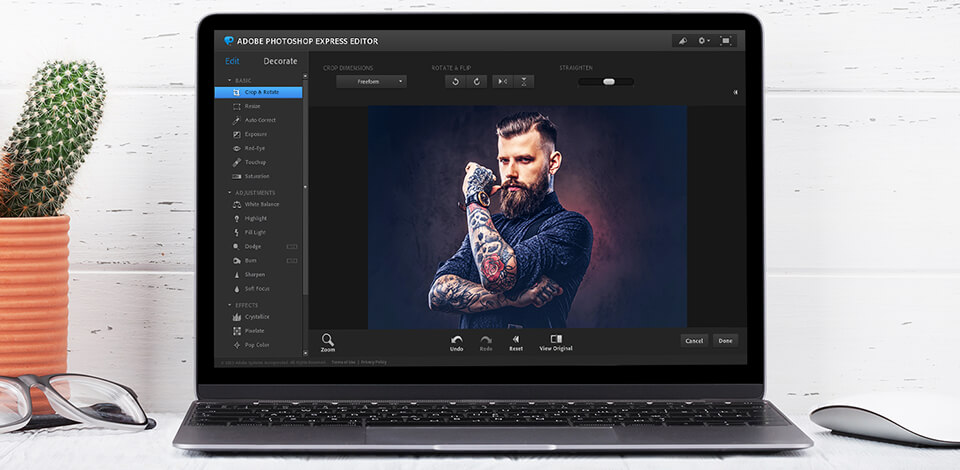Rotate image counterclockwise
The height and width of the screenshot is (470, 960).
coord(456,81)
